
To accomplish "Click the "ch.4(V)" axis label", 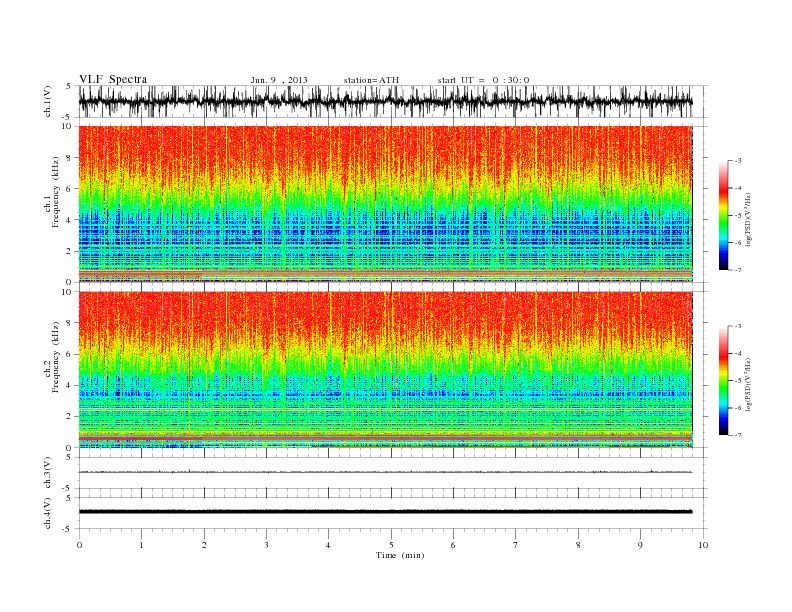I will point(48,513).
